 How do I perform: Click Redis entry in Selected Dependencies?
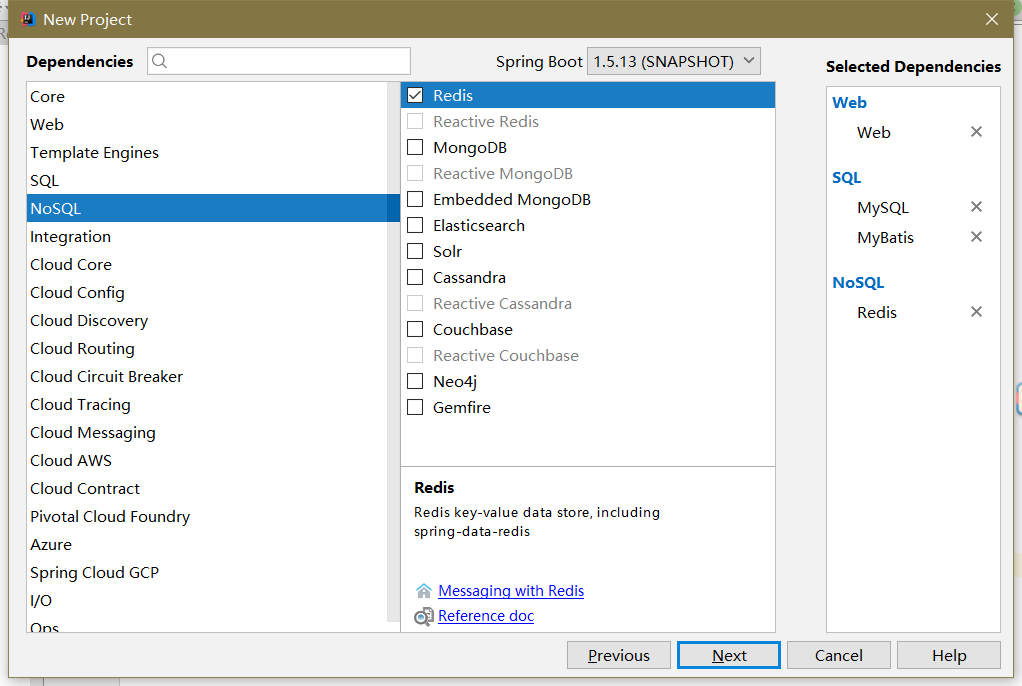click(x=877, y=313)
